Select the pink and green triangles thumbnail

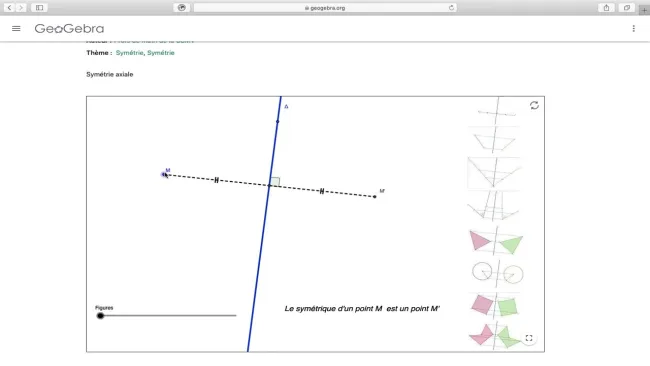coord(496,241)
